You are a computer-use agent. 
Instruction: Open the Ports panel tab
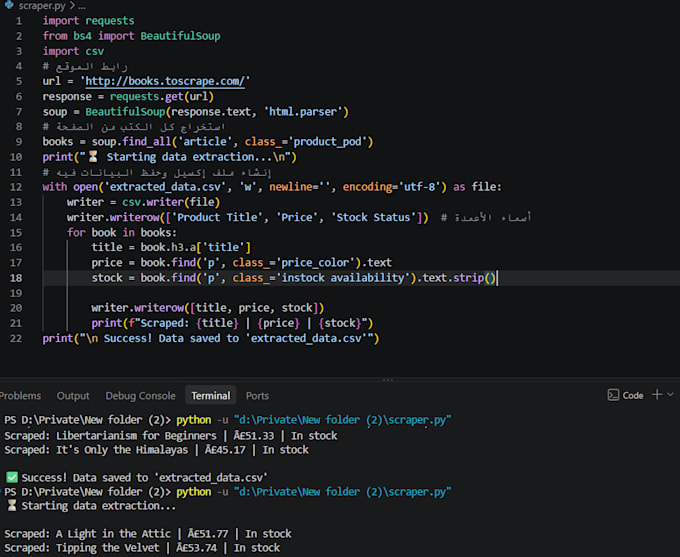click(x=257, y=396)
